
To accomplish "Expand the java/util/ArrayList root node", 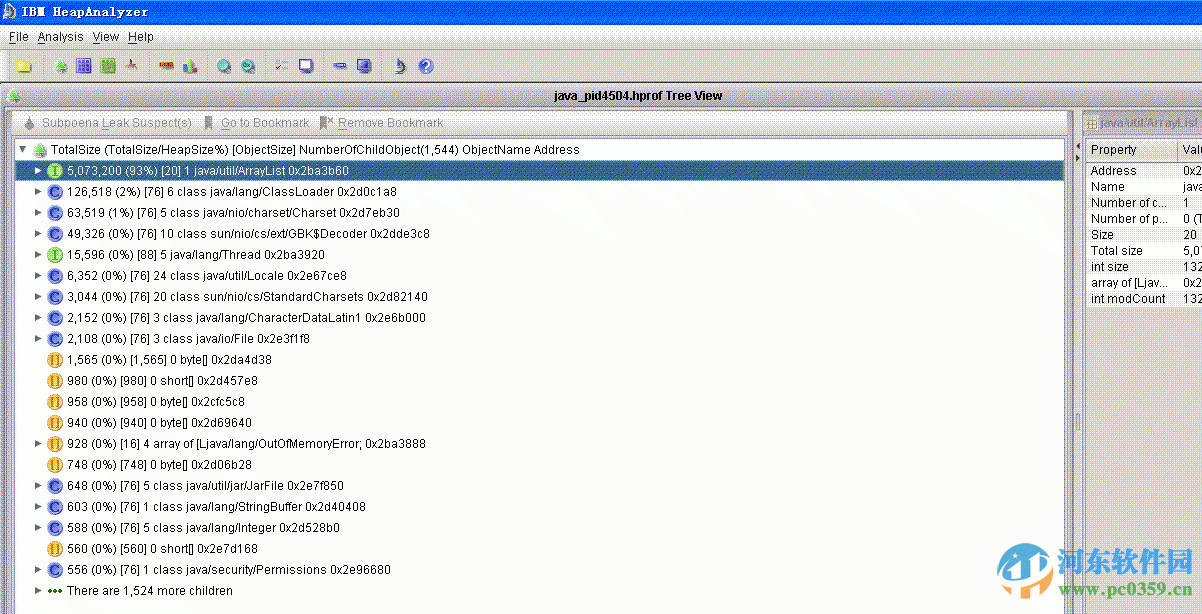I will click(36, 170).
